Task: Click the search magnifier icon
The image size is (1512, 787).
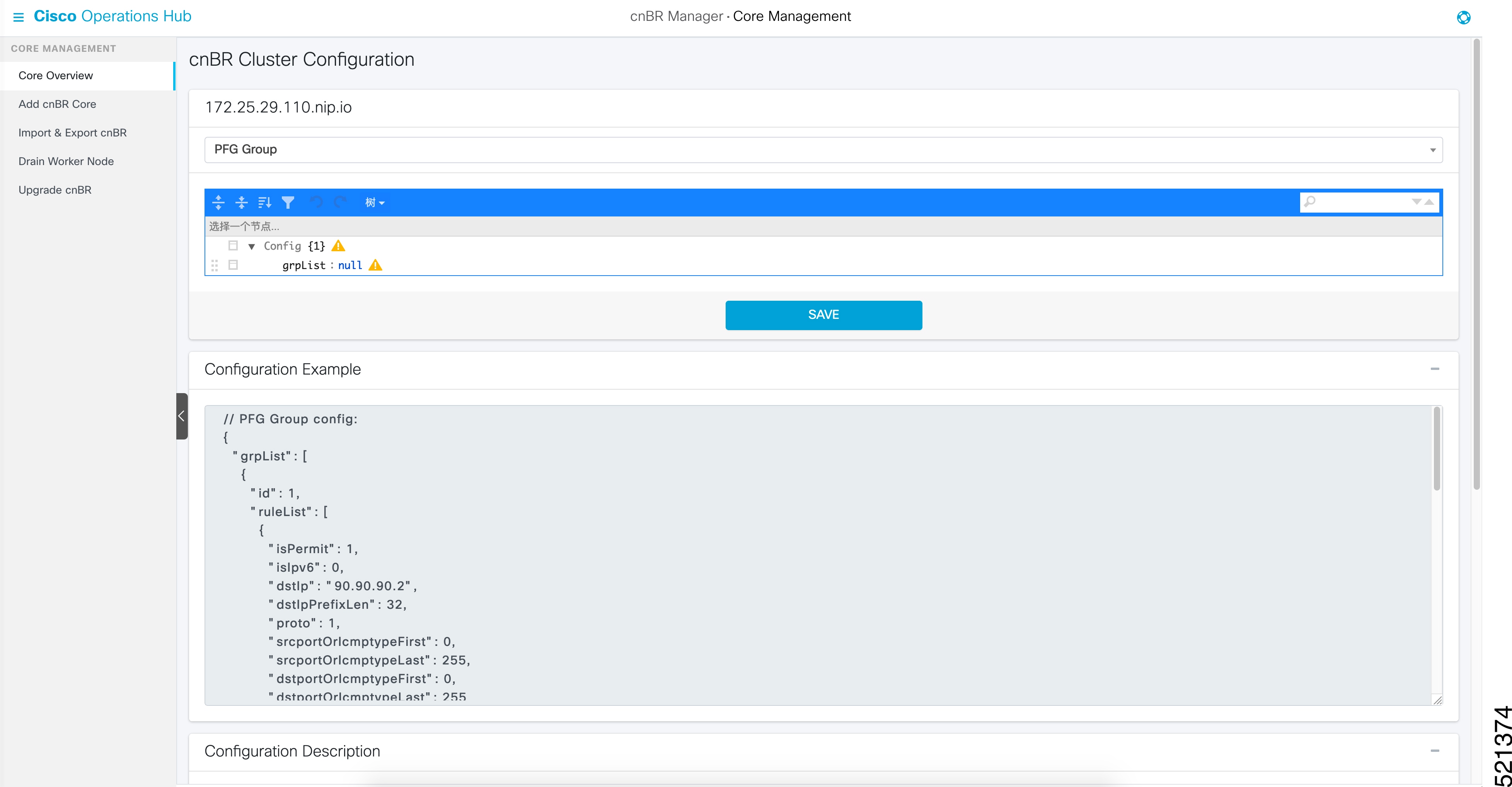Action: (1309, 202)
